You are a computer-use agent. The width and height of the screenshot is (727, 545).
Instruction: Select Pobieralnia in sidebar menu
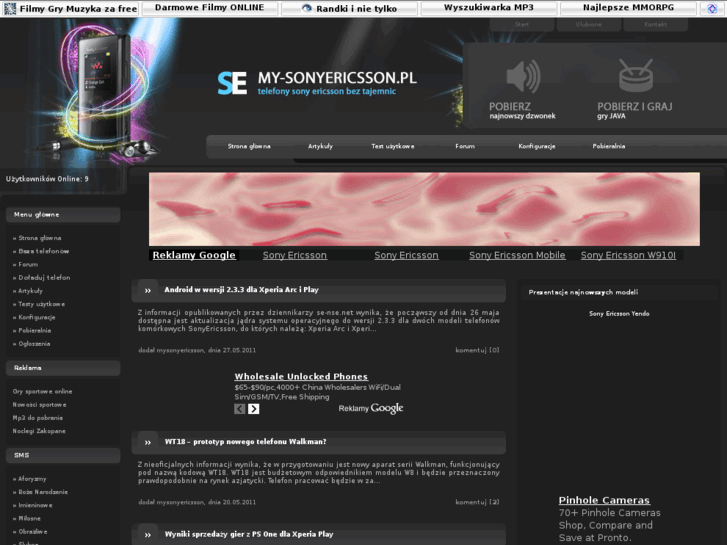pyautogui.click(x=35, y=331)
